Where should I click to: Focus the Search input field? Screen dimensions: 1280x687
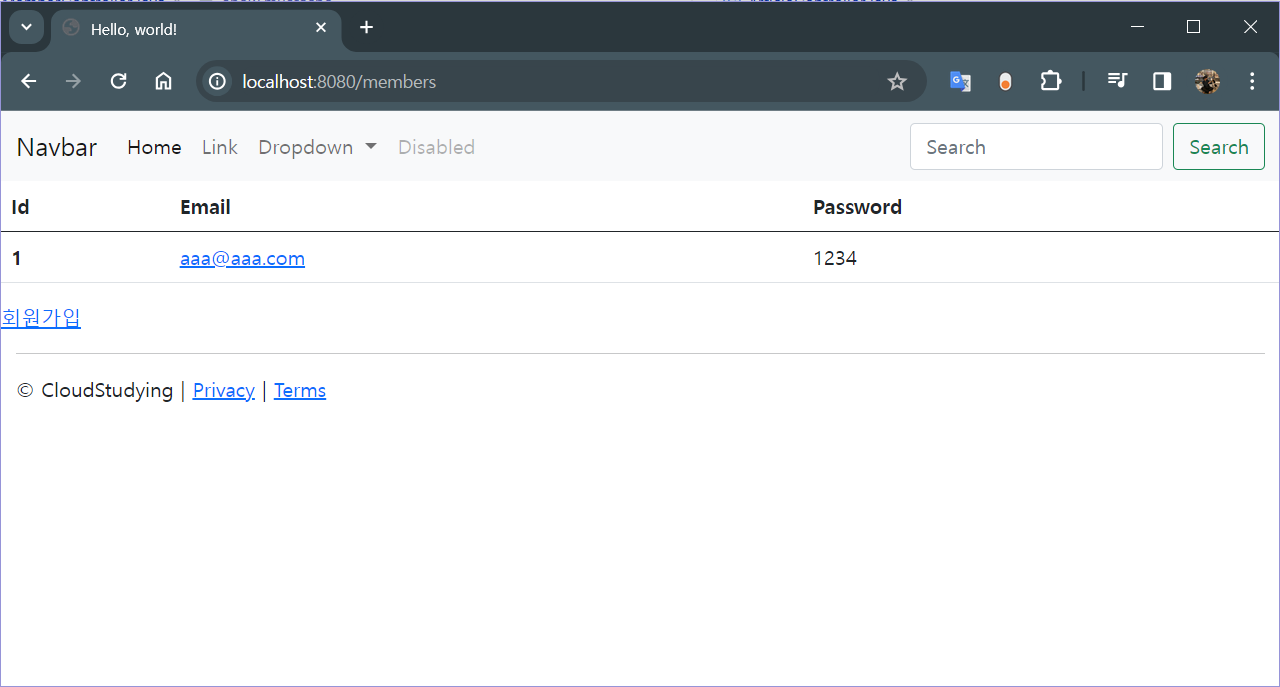1036,147
